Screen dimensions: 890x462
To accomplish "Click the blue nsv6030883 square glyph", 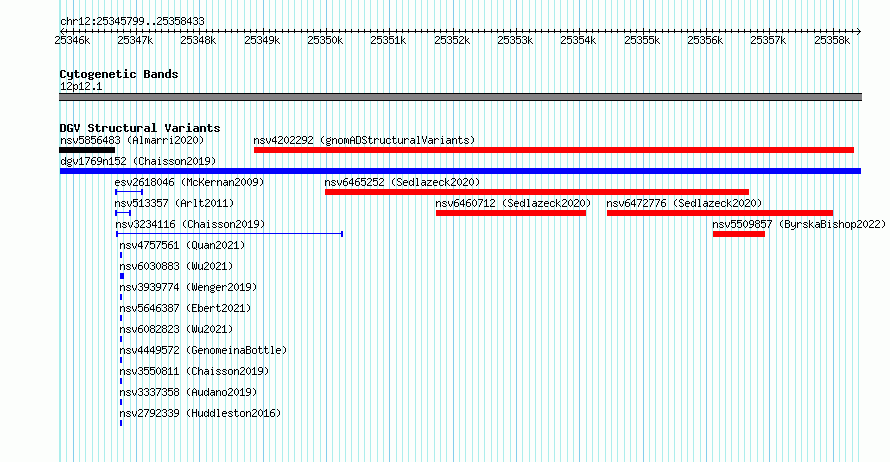I will click(x=122, y=276).
